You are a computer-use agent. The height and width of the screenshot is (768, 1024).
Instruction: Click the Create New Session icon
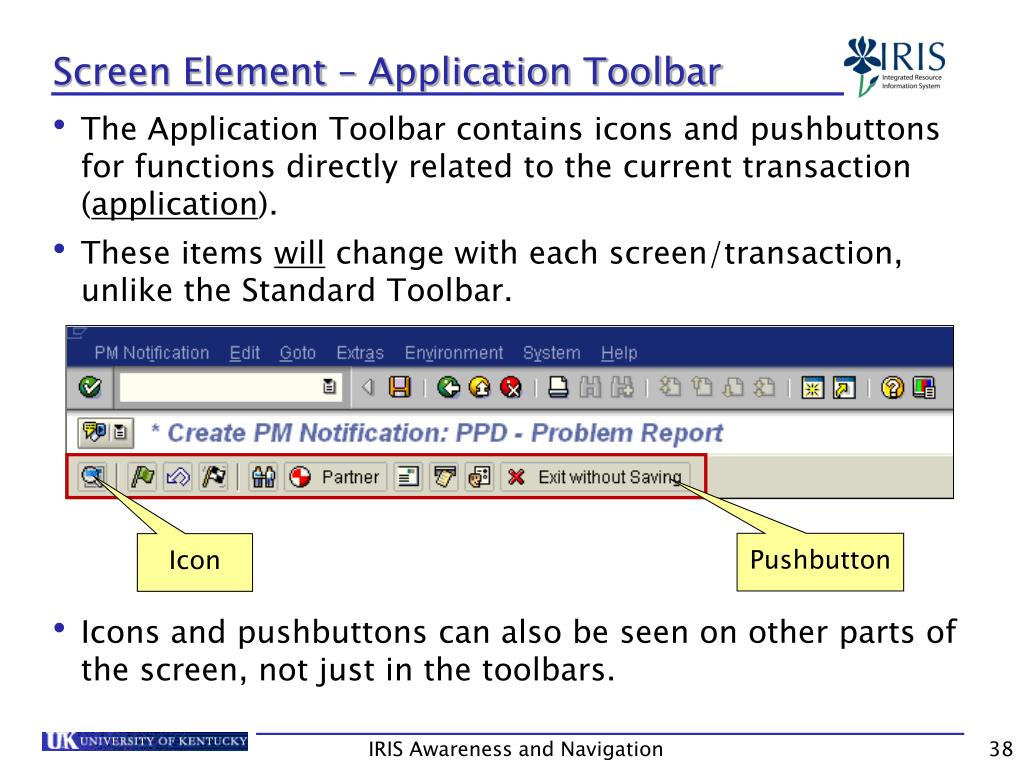coord(812,388)
